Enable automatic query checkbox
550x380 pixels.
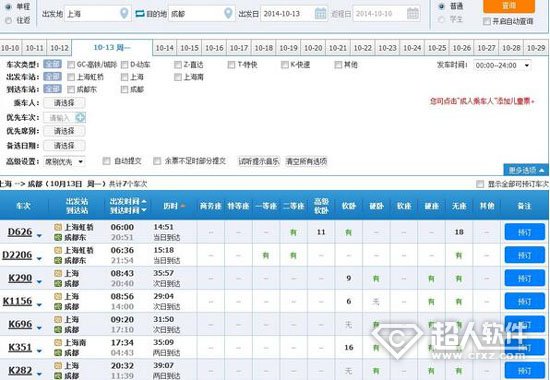(487, 21)
